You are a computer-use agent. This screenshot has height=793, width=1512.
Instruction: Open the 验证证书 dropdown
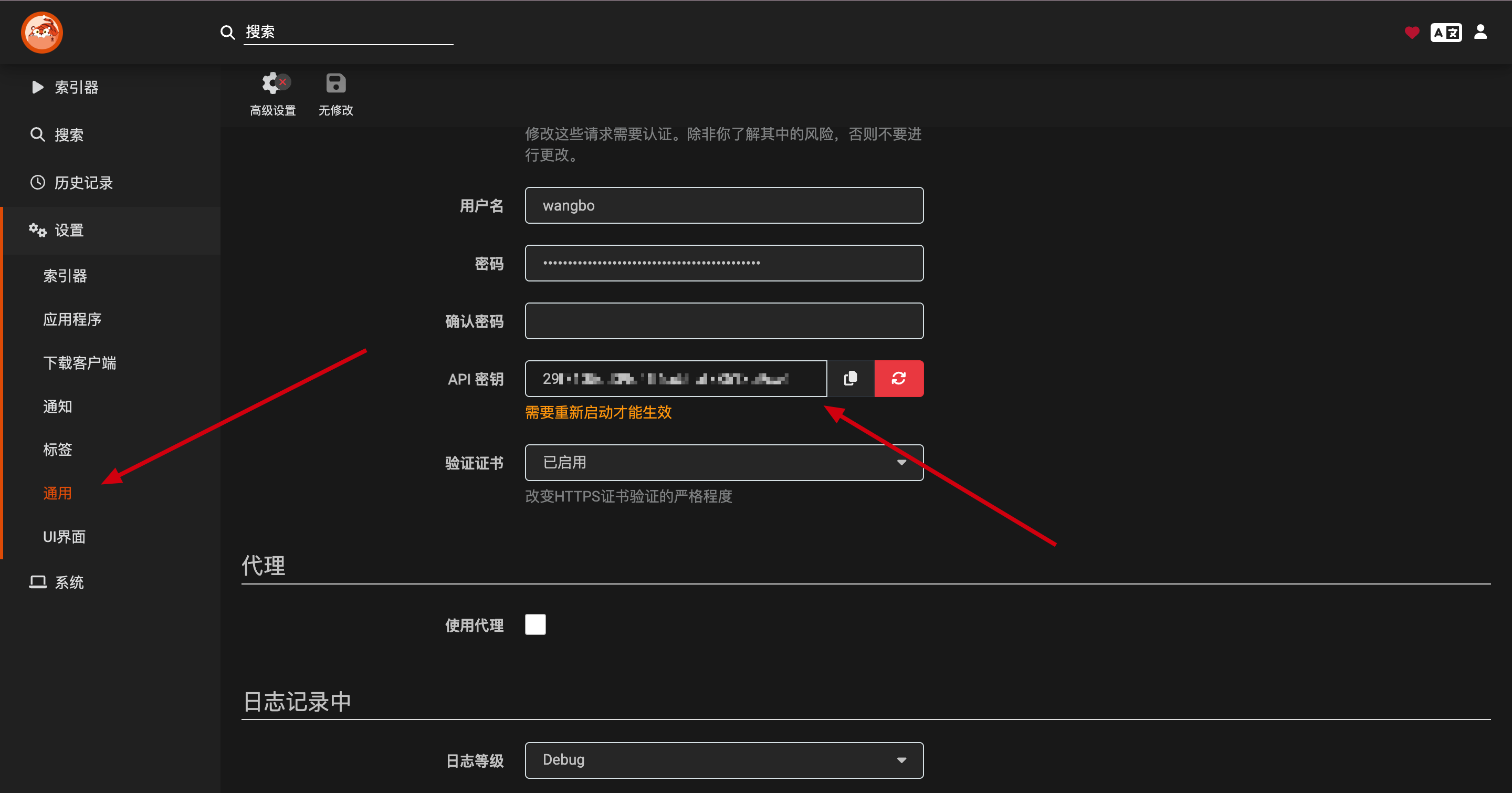[723, 463]
